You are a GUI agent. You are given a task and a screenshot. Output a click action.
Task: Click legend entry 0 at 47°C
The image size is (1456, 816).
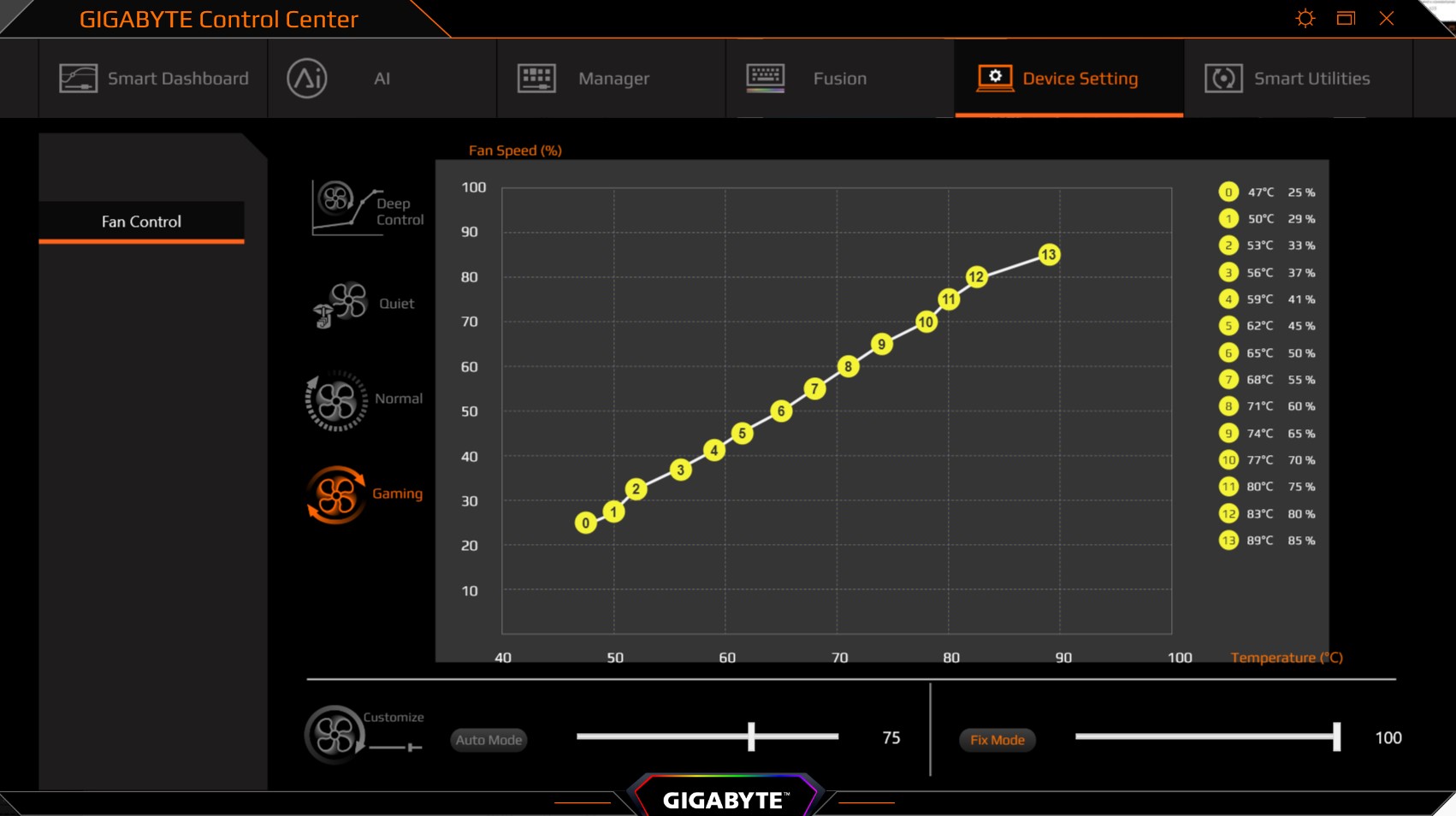(x=1267, y=192)
